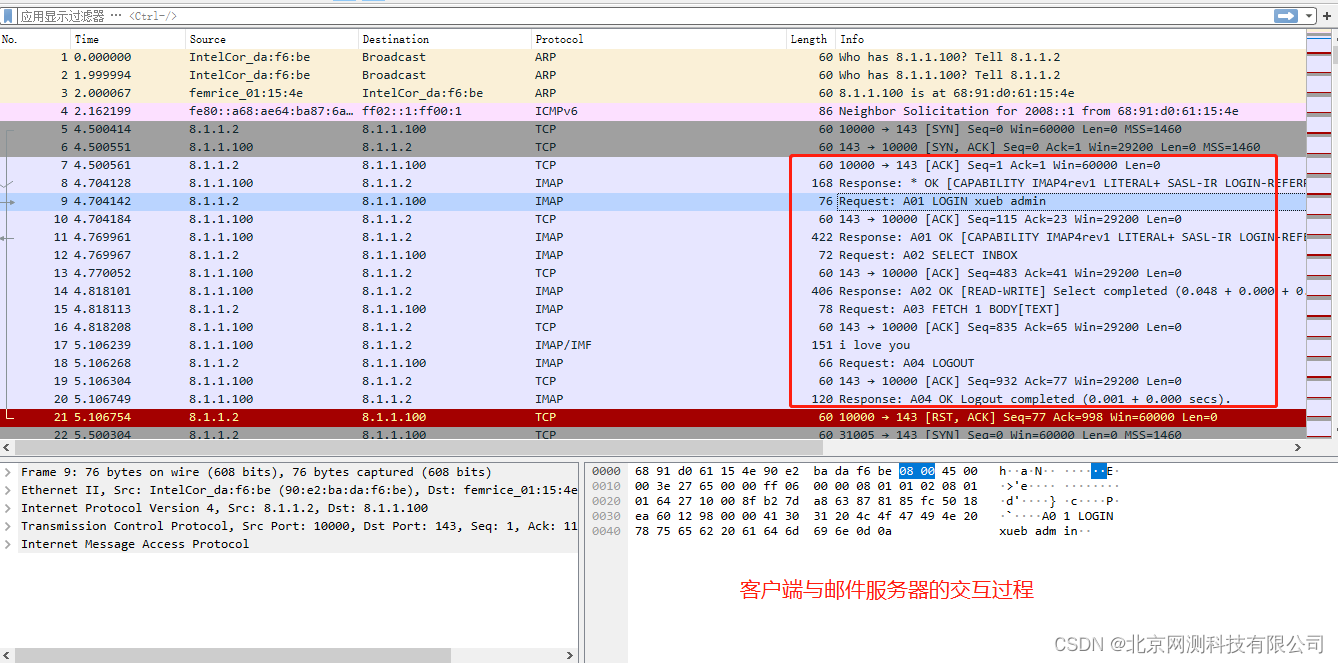Select packet 18 Request A04 LOGOUT
Viewport: 1338px width, 663px height.
(x=653, y=363)
